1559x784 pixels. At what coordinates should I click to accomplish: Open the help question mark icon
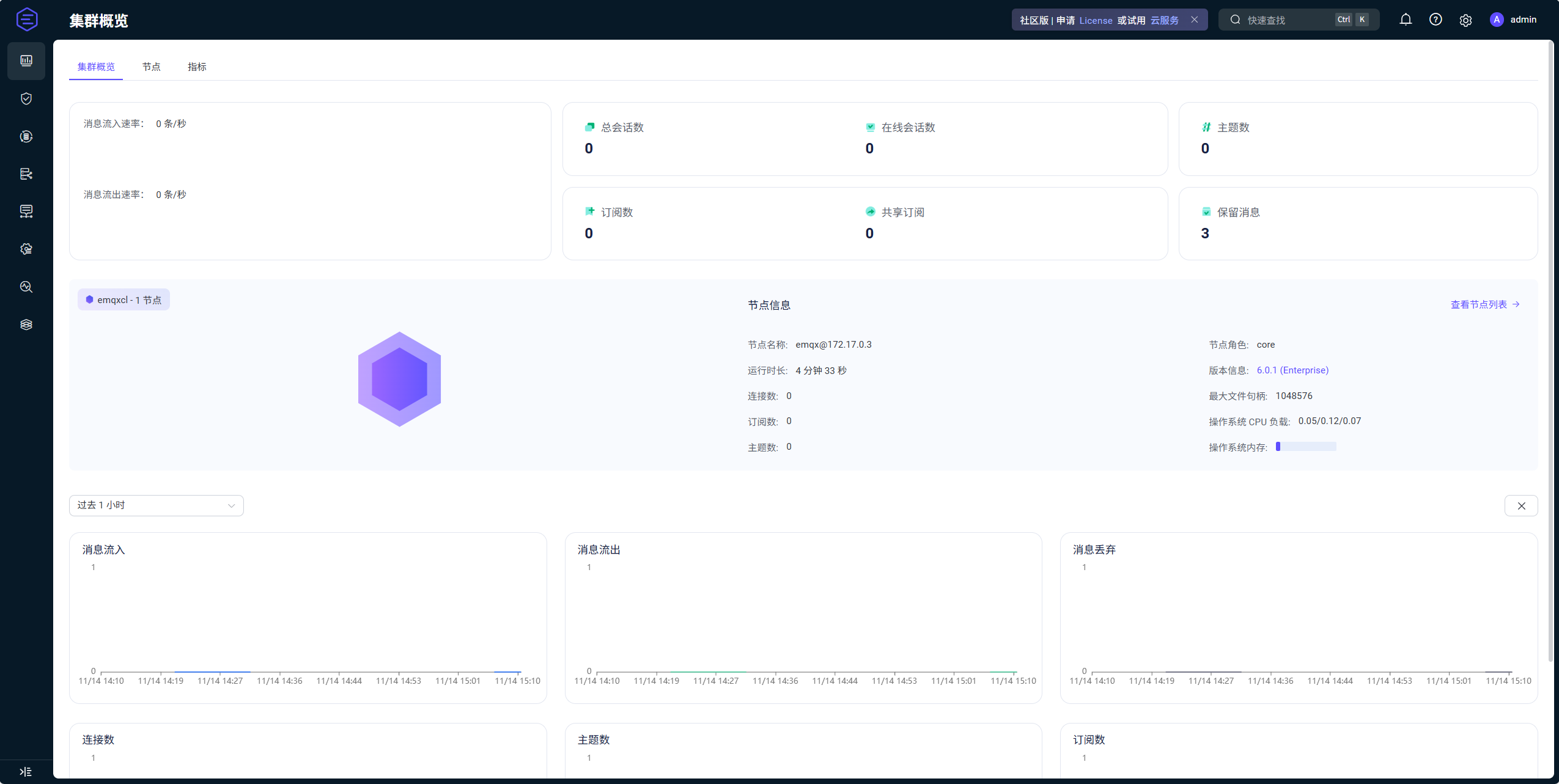1436,20
